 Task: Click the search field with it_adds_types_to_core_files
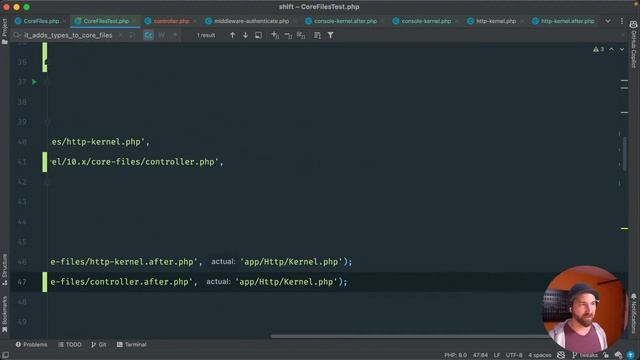[68, 36]
